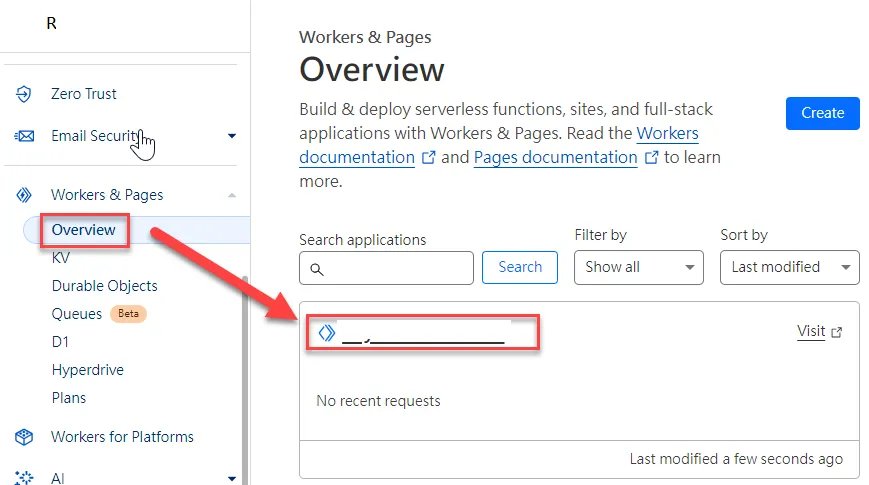Viewport: 869px width, 485px height.
Task: Expand the Email Security menu arrow
Action: click(x=232, y=136)
